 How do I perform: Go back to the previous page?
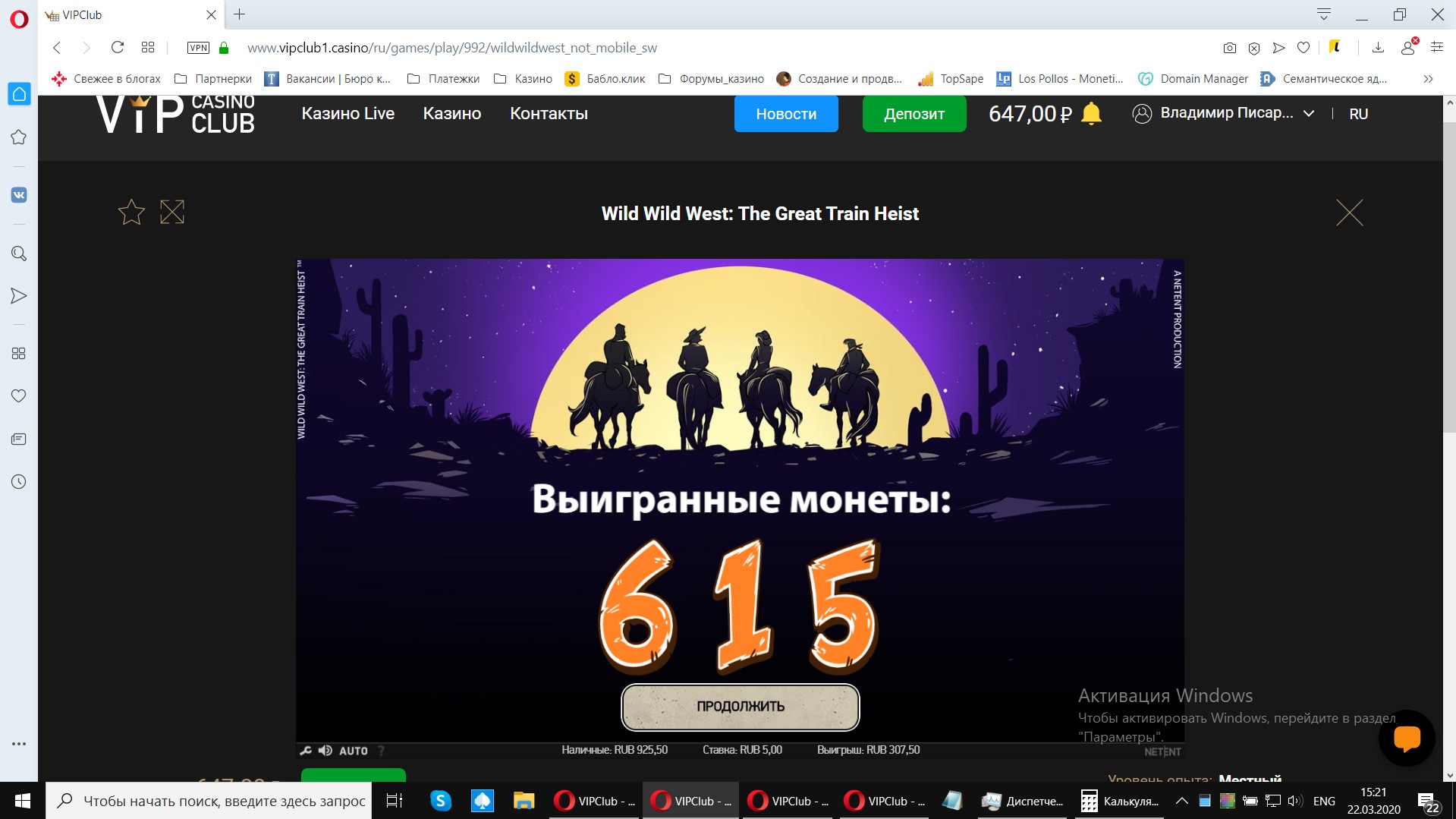click(x=57, y=48)
